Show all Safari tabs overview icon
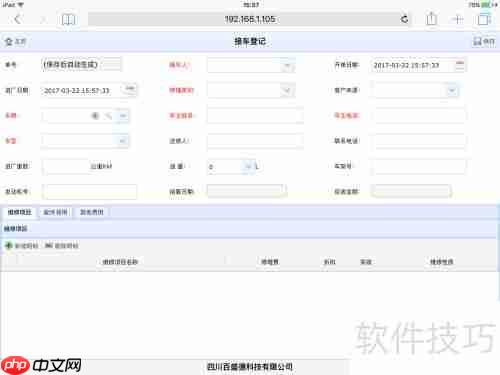Viewport: 500px width, 375px height. click(x=484, y=19)
